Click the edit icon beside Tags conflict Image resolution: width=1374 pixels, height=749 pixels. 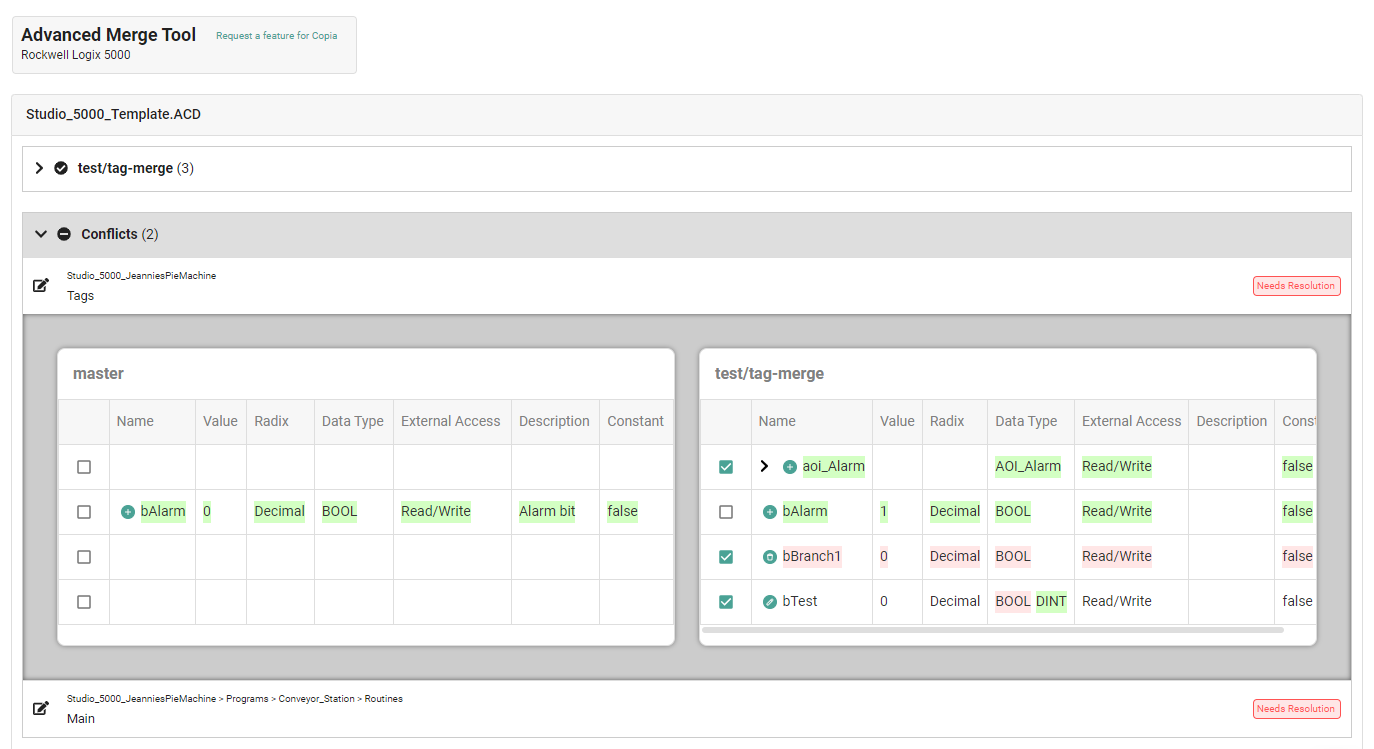click(41, 286)
